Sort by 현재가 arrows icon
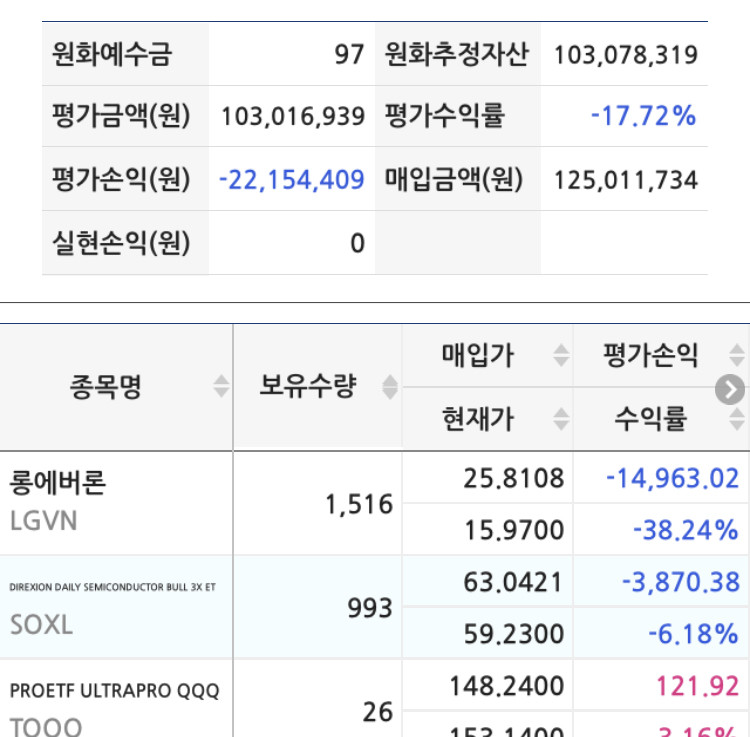Viewport: 750px width, 737px height. [x=561, y=419]
